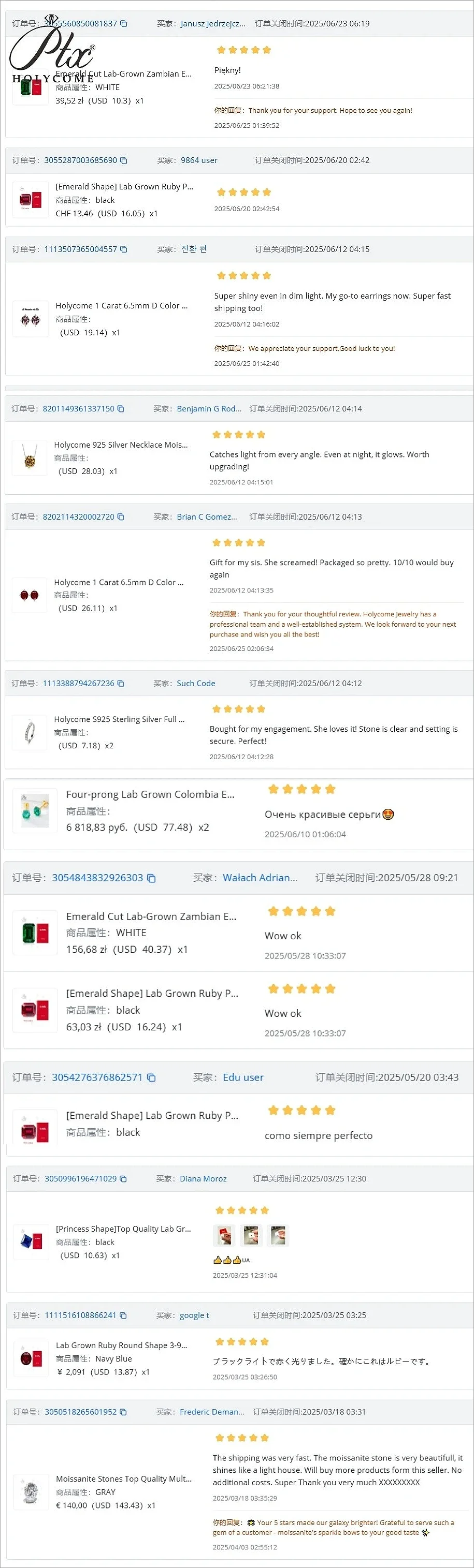Copy order number 1113507365004557 with its copy icon
The image size is (474, 1568).
(124, 249)
